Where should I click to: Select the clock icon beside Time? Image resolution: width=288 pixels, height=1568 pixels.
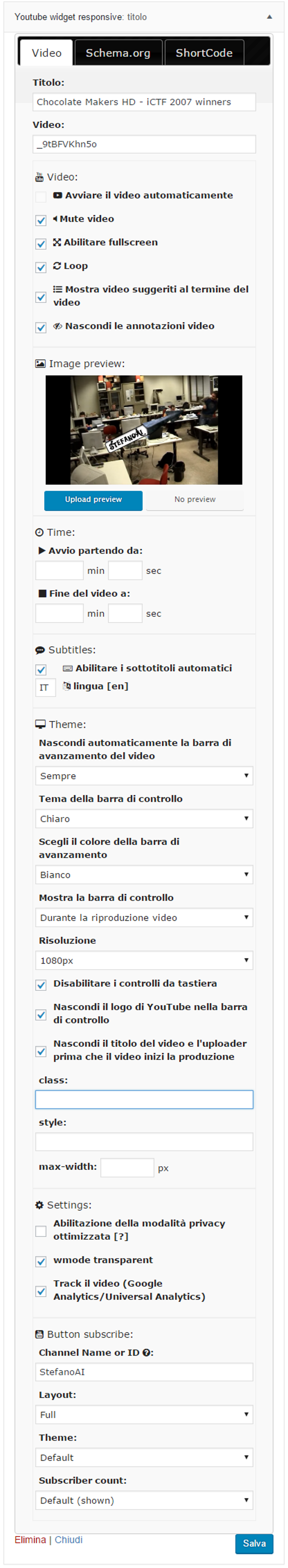click(39, 533)
